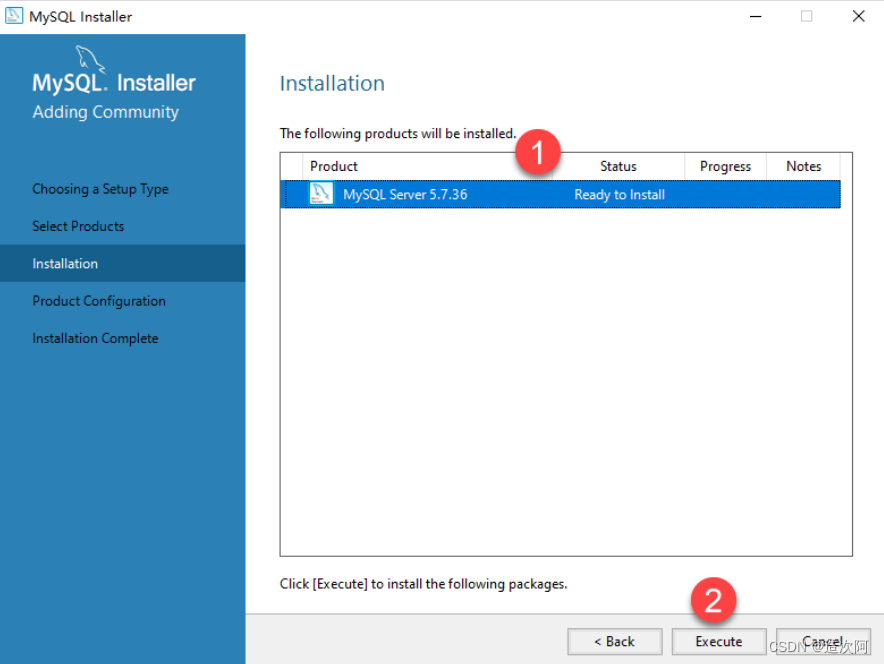Click the Adding Community subtitle text
The image size is (884, 664).
105,112
